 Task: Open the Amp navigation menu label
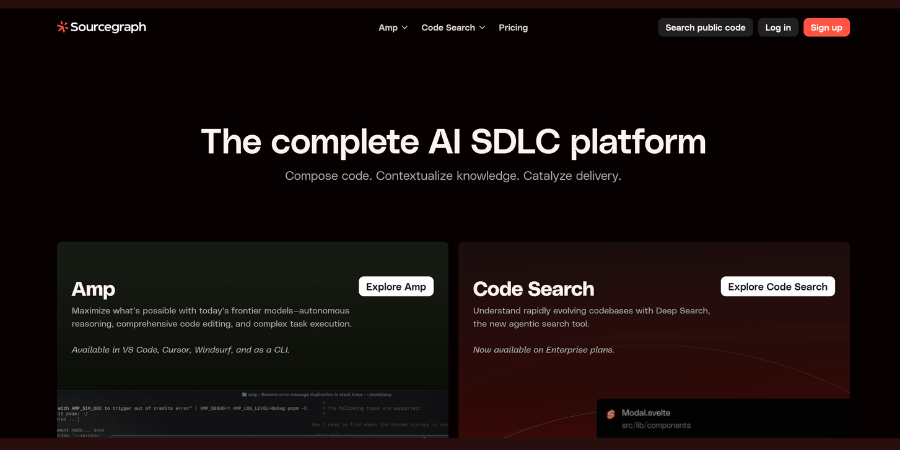point(388,28)
